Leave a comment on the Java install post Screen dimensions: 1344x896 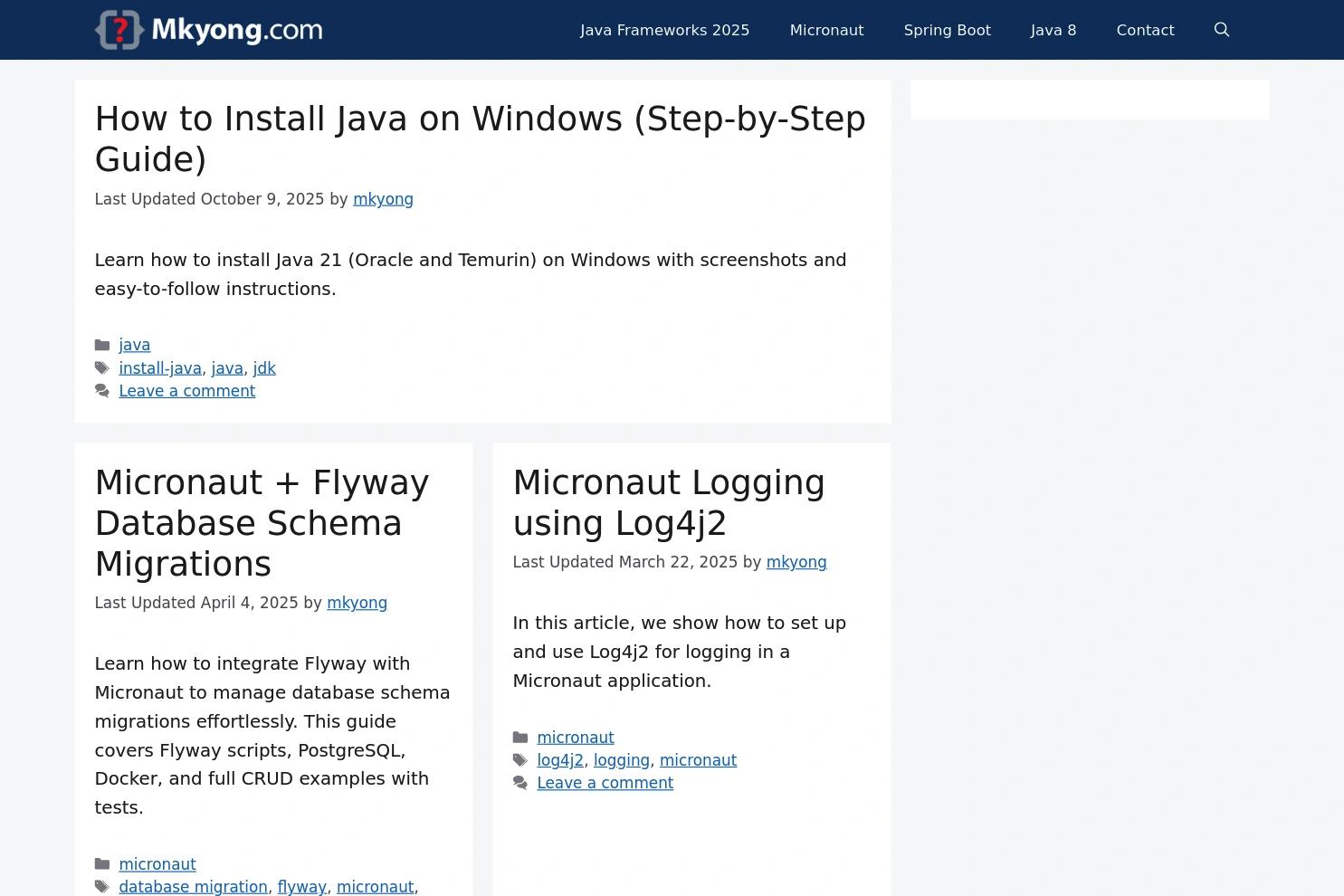click(187, 391)
